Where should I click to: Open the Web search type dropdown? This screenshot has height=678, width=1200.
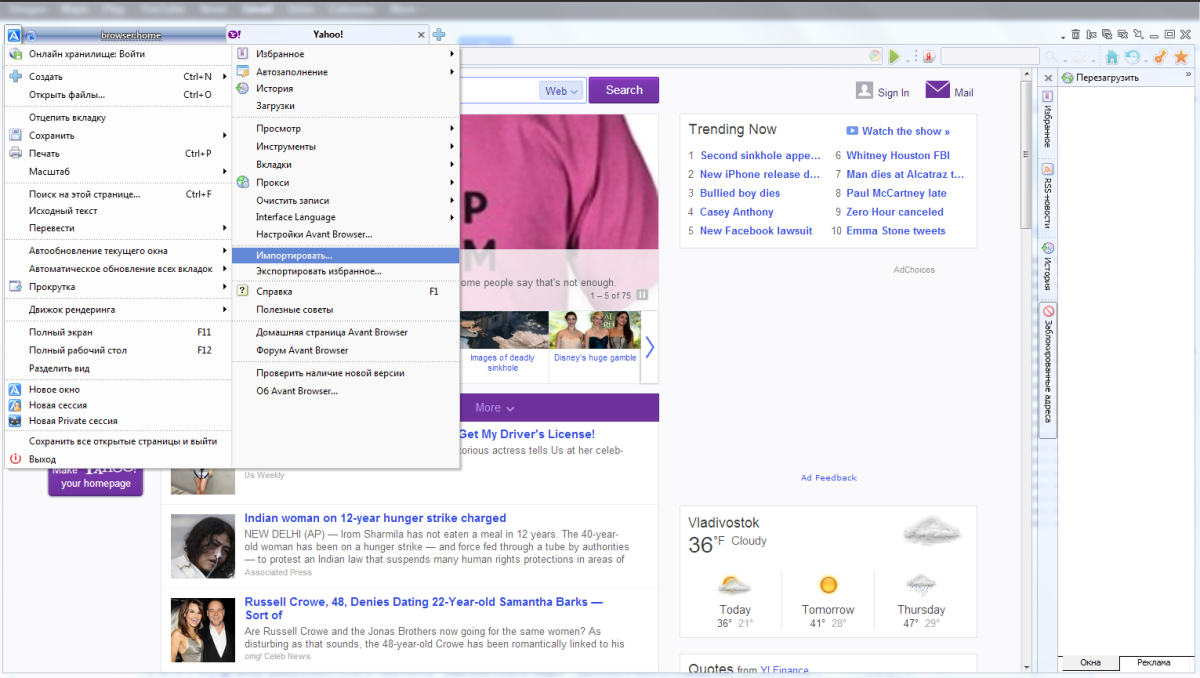click(562, 91)
